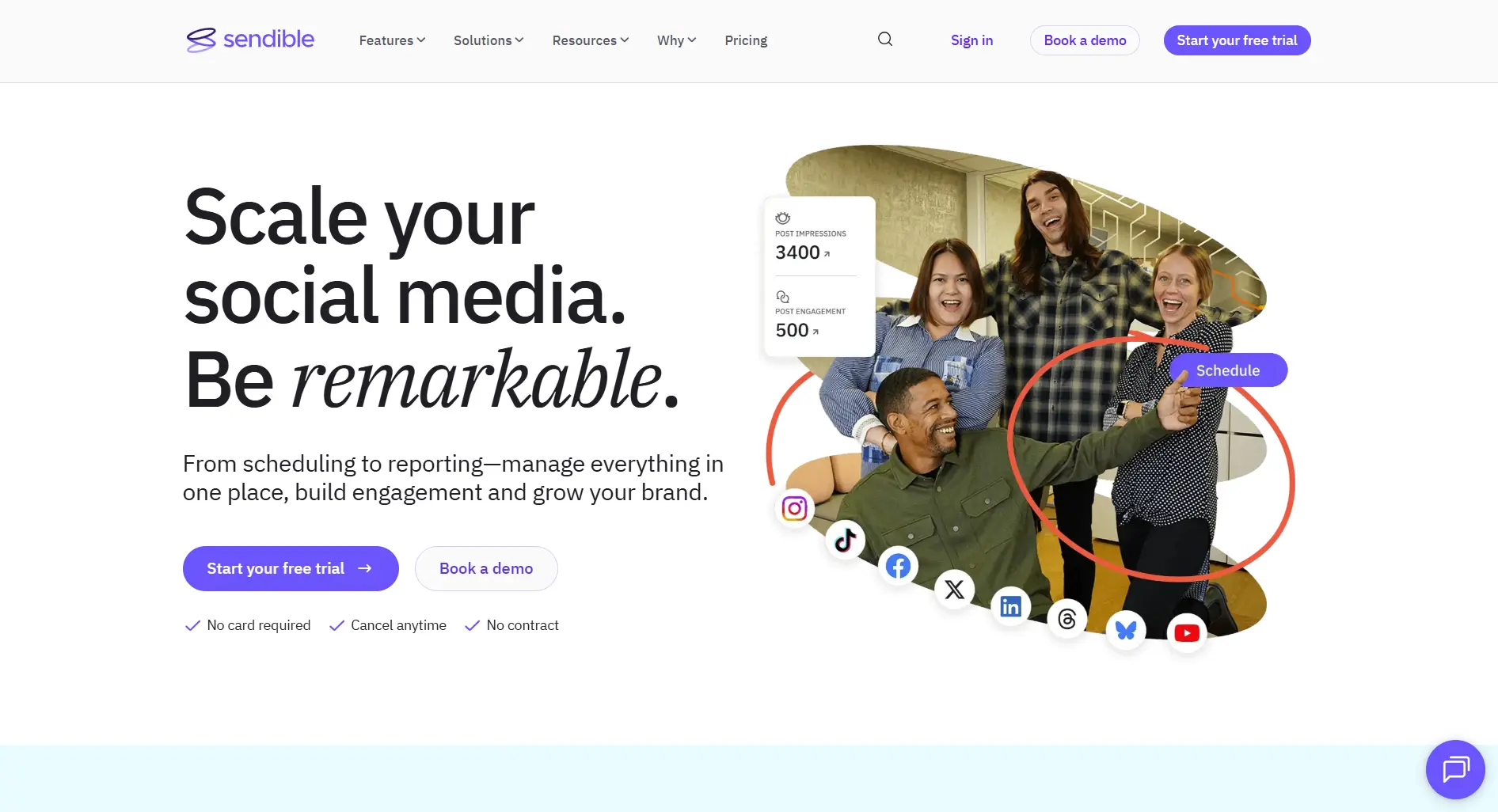Click the Sign in link
Viewport: 1498px width, 812px height.
(971, 40)
